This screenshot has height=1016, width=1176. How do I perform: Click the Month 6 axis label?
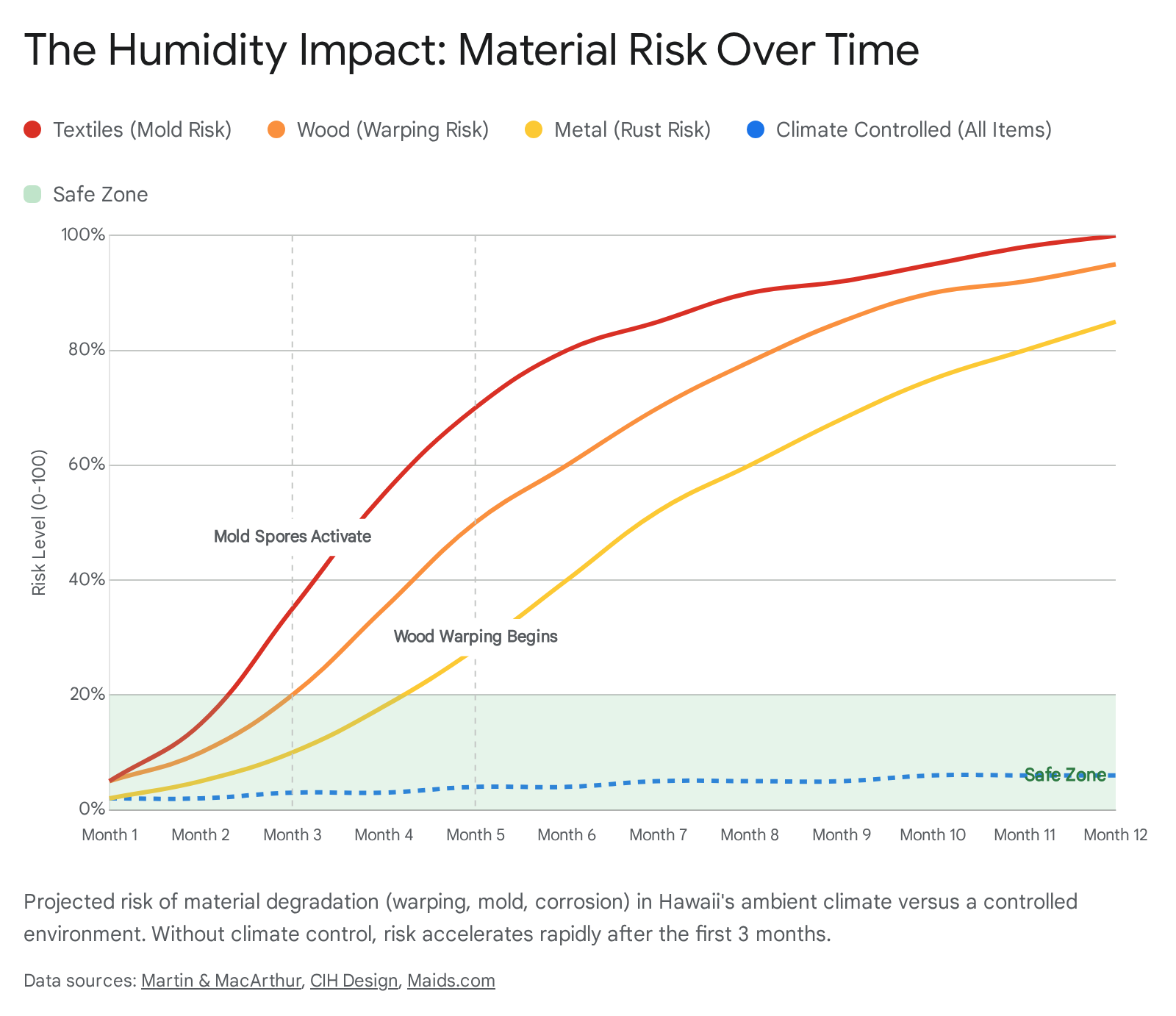click(567, 835)
